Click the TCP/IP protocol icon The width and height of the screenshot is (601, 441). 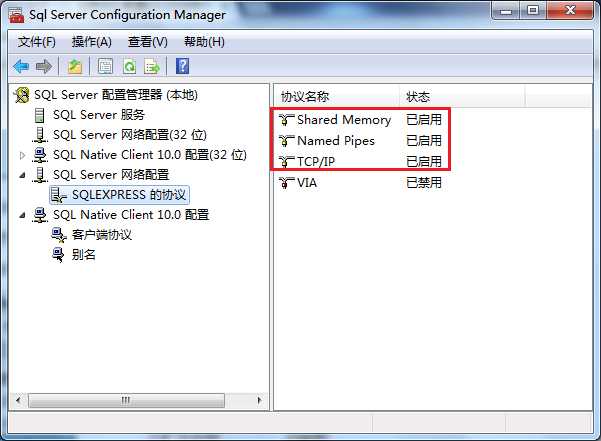coord(286,162)
